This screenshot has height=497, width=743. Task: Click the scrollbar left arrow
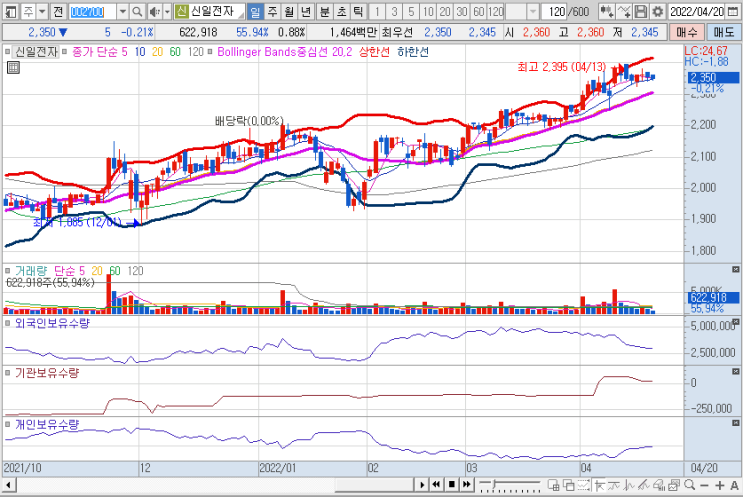click(9, 485)
